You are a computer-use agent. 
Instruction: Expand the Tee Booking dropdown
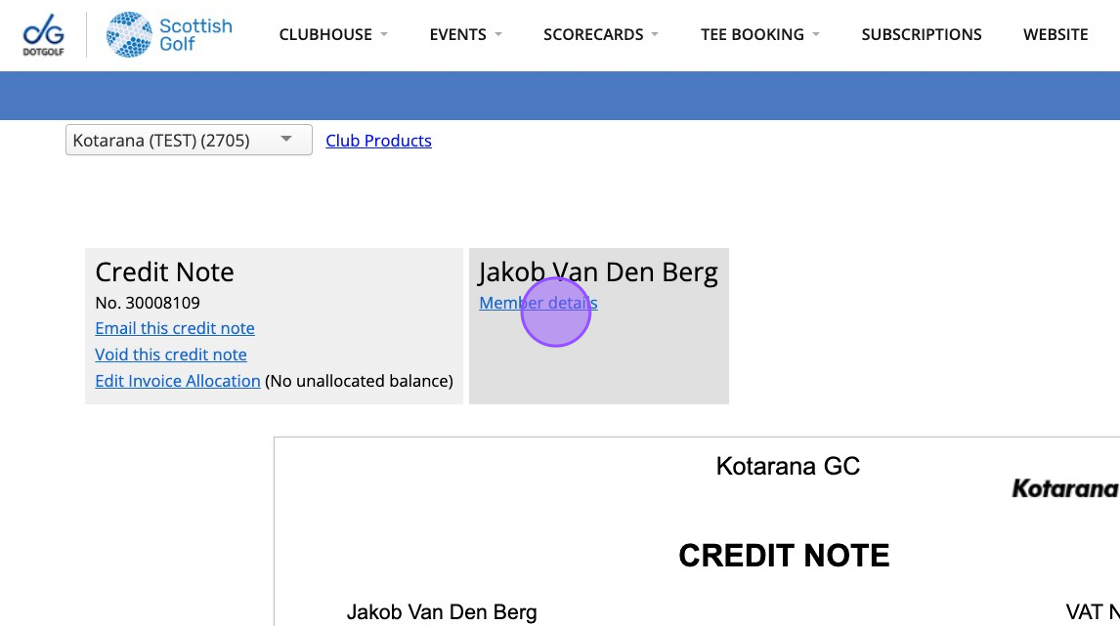click(759, 35)
